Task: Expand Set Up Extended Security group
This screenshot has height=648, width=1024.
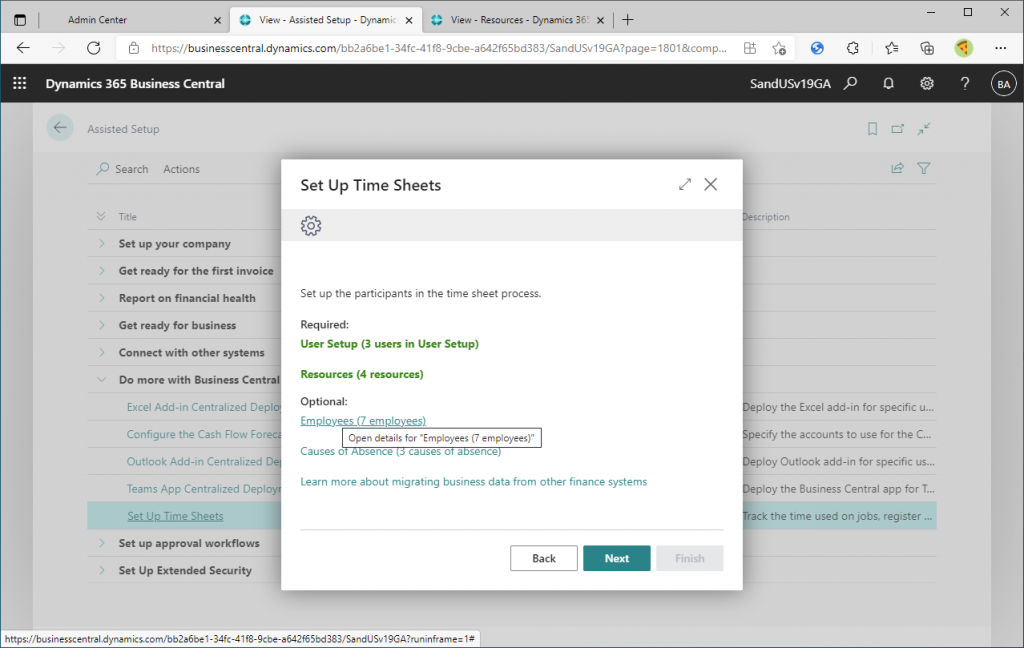Action: coord(102,570)
